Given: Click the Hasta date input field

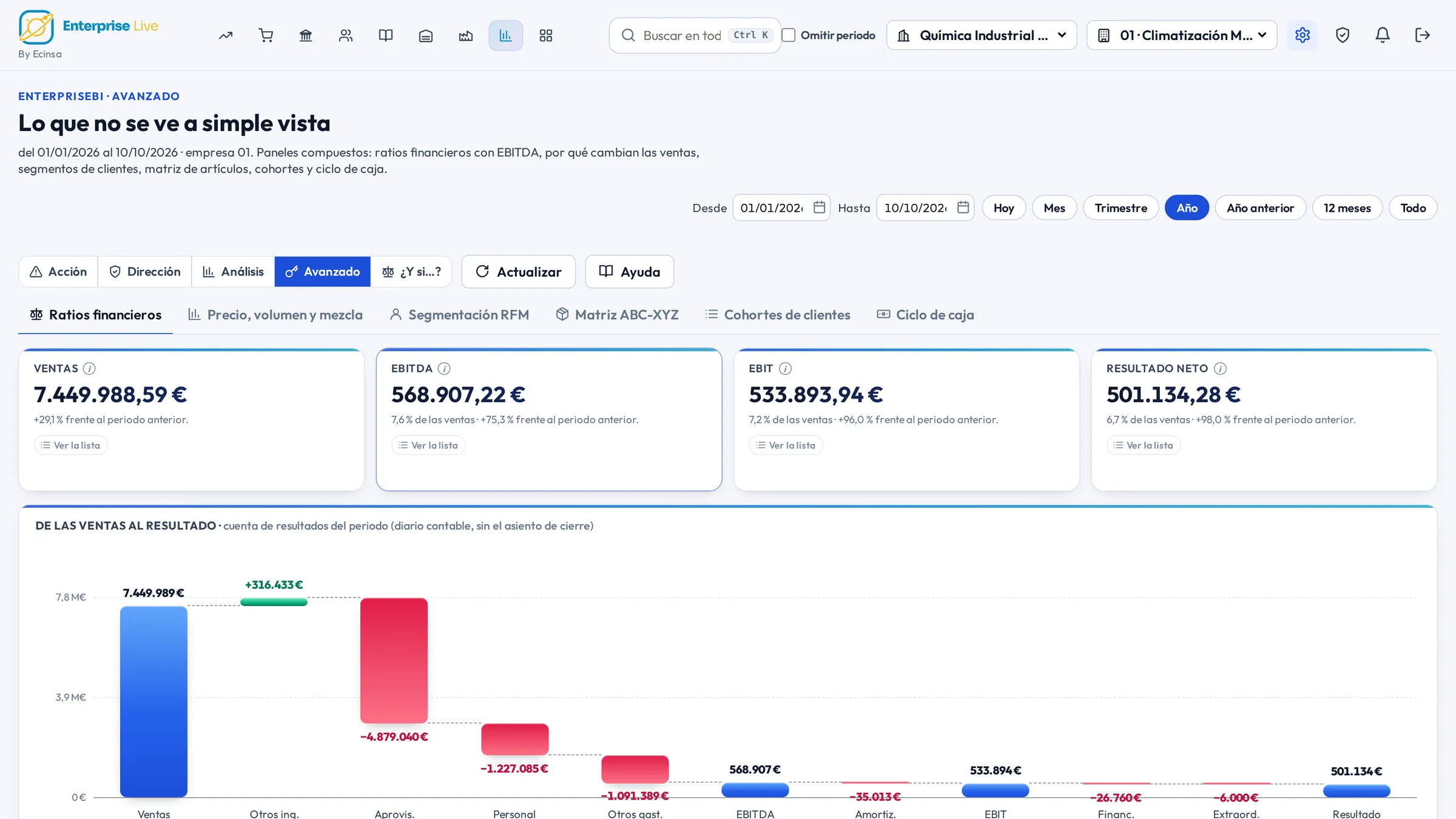Looking at the screenshot, I should pos(925,207).
